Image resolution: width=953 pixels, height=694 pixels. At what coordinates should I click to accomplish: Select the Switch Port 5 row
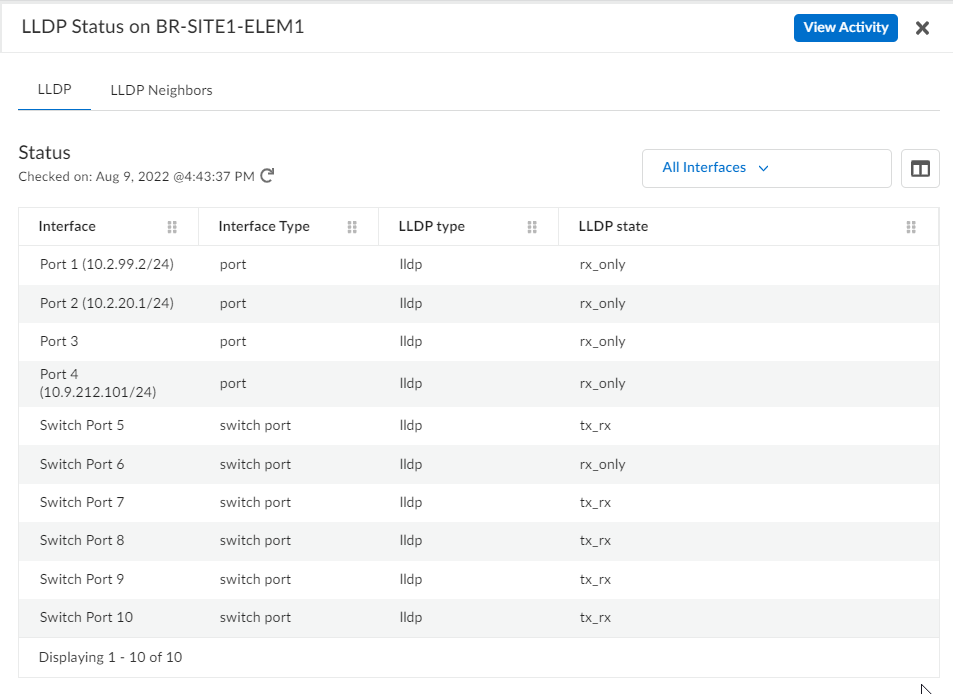[x=82, y=425]
